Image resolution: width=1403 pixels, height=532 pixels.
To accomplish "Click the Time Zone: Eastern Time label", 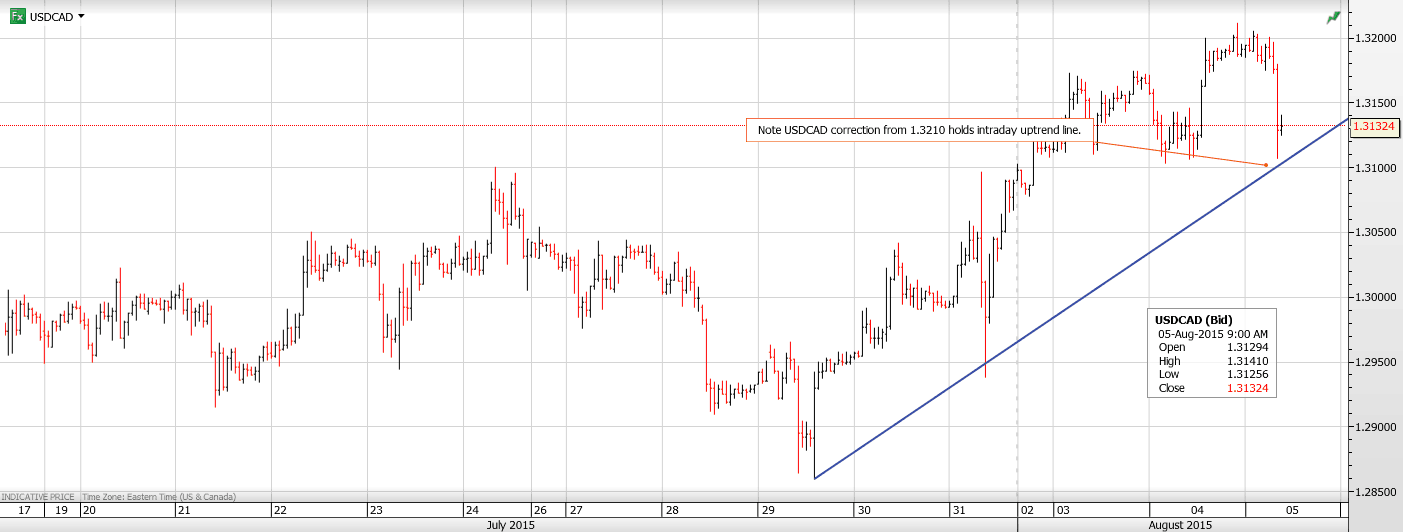I will click(x=160, y=496).
